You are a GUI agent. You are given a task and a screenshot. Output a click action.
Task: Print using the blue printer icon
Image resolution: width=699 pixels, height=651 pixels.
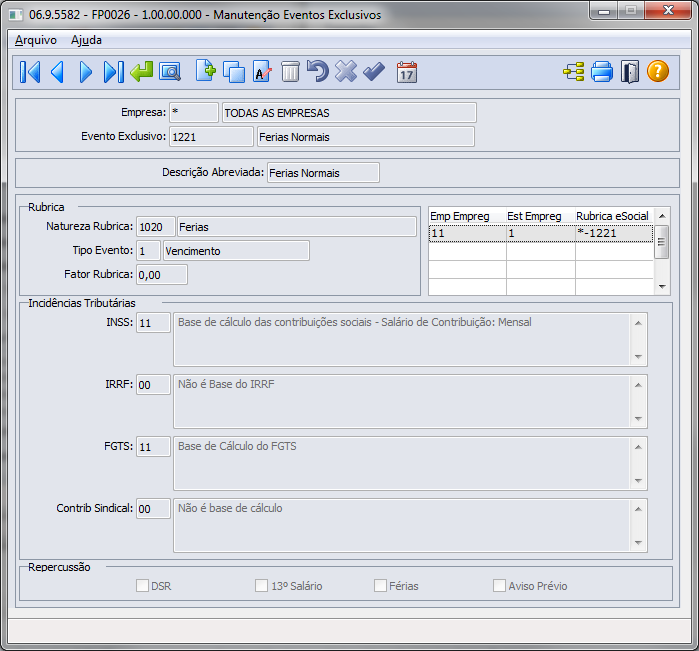click(602, 72)
